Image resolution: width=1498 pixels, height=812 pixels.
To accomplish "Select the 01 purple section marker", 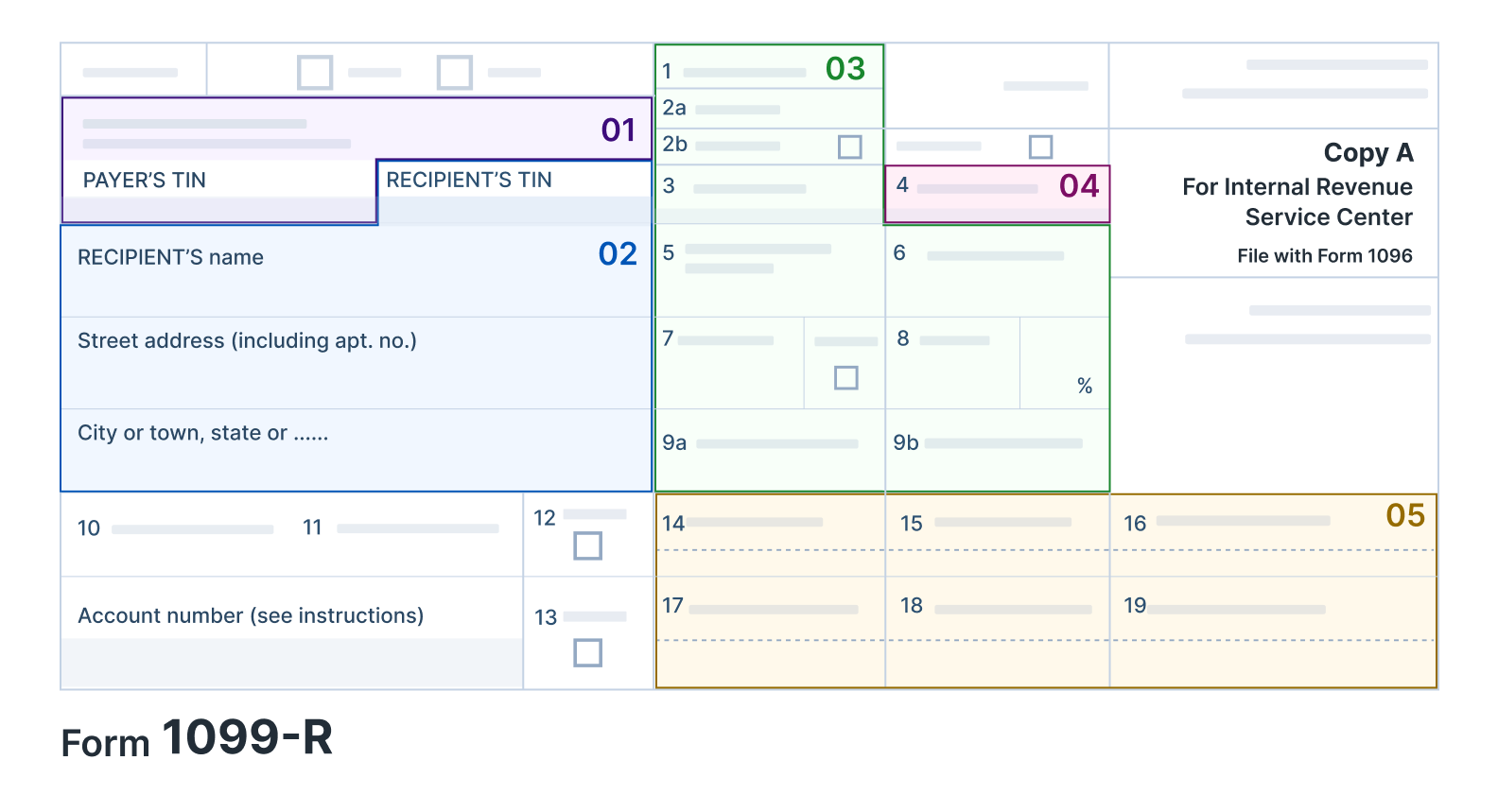I will [x=618, y=130].
